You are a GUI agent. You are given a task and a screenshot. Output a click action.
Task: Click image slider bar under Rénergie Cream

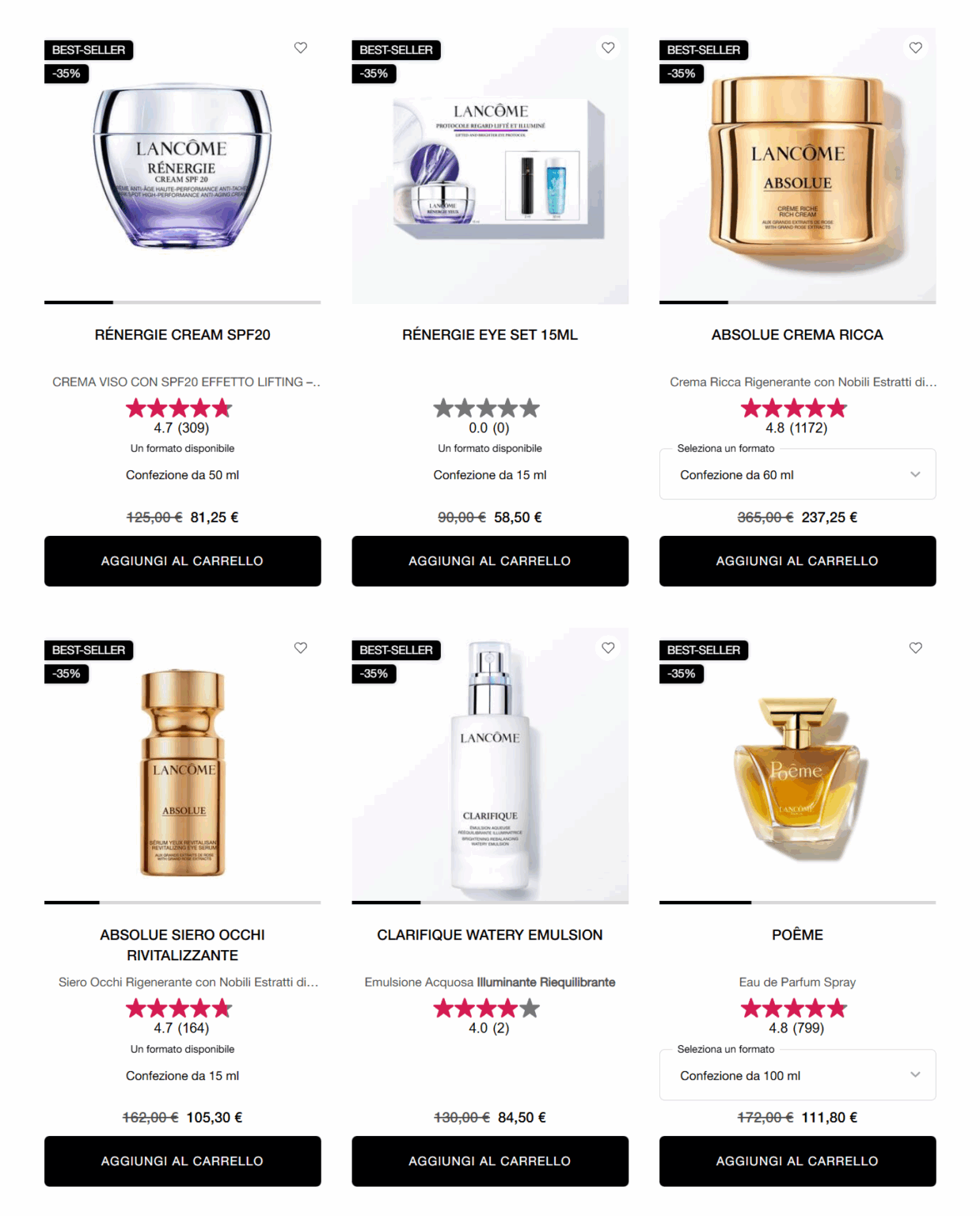click(x=183, y=302)
